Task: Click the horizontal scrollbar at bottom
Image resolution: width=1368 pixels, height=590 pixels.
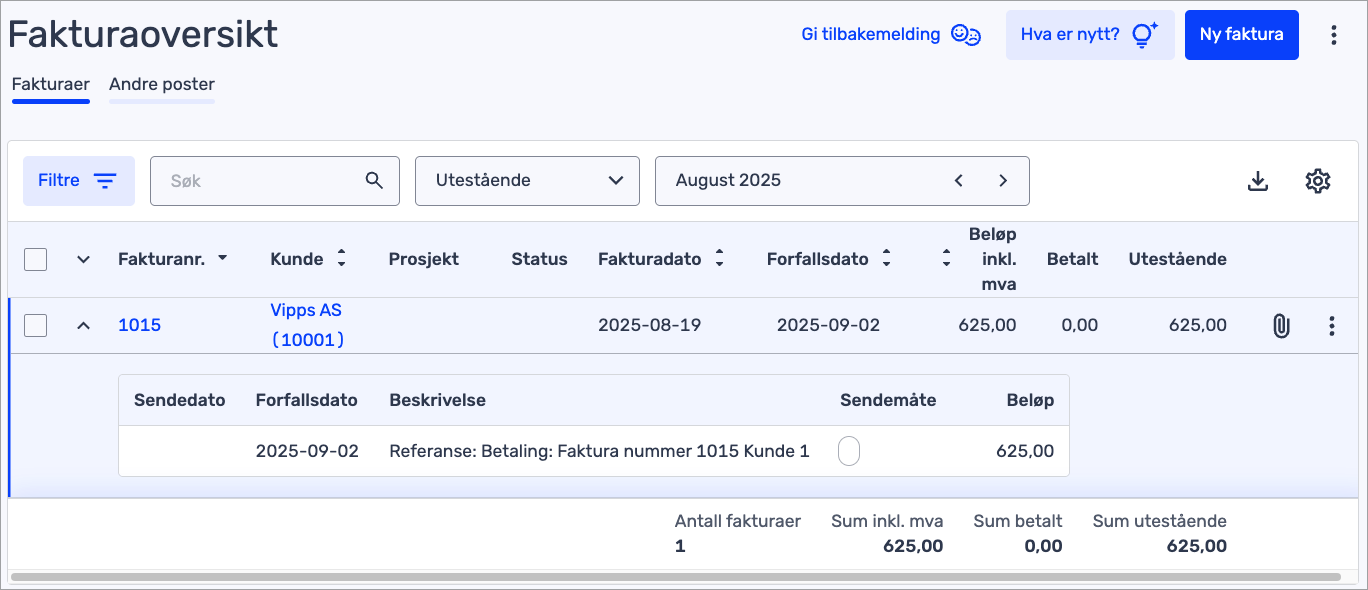Action: click(675, 577)
